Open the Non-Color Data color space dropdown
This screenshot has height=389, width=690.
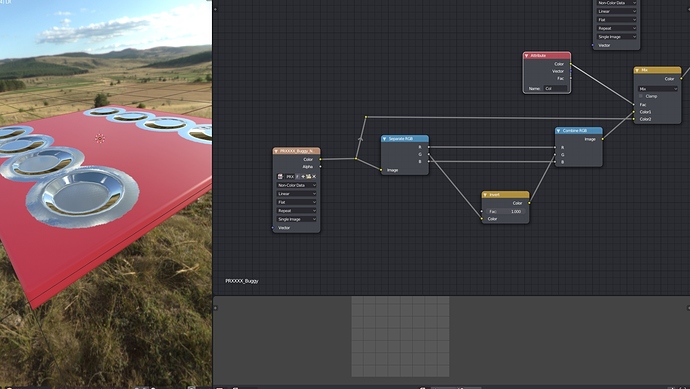(x=296, y=185)
